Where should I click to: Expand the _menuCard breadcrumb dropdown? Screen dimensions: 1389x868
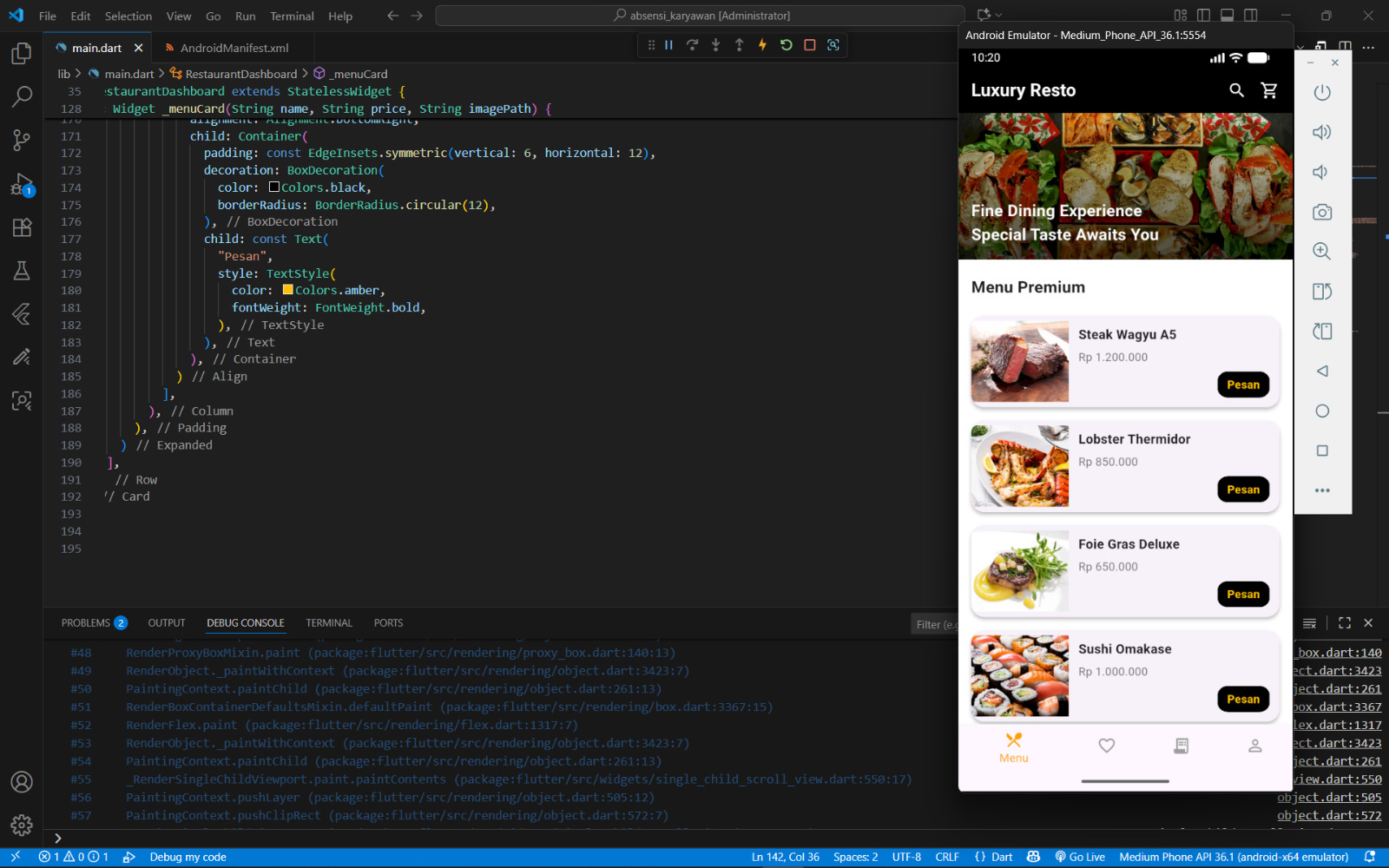click(x=359, y=74)
